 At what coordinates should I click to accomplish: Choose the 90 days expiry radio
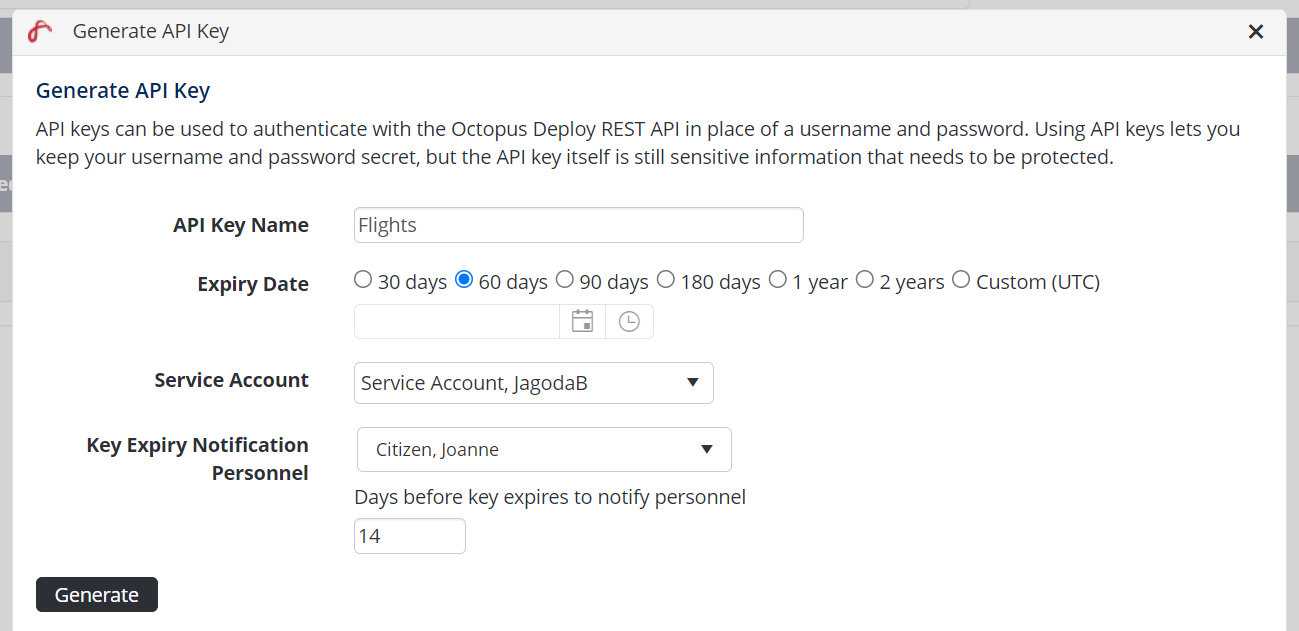pos(565,281)
